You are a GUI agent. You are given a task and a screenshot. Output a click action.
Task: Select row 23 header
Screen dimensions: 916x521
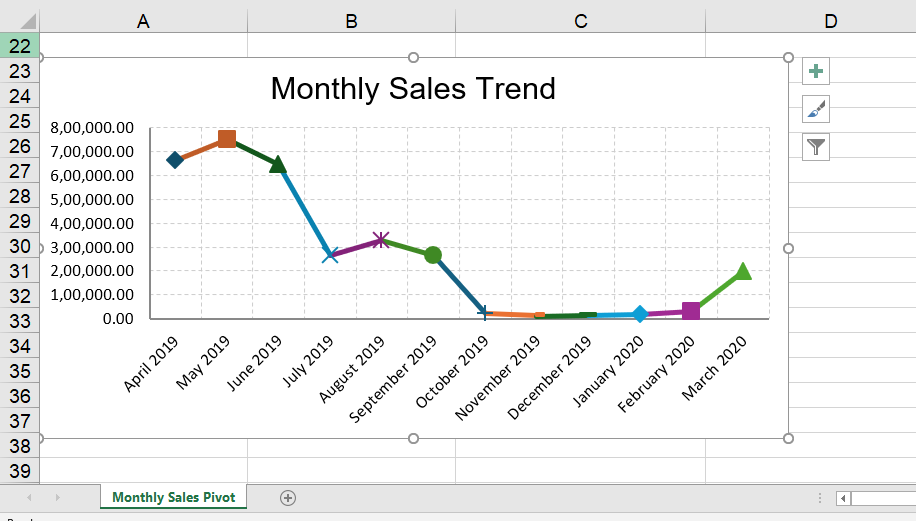pos(19,71)
